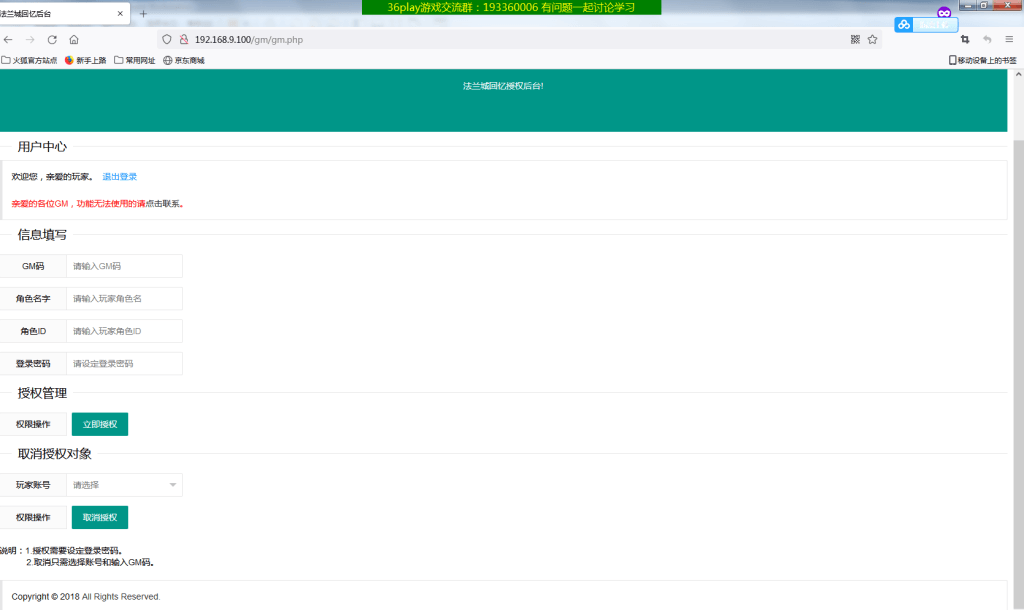Bookmark this page with the star icon

pyautogui.click(x=872, y=40)
